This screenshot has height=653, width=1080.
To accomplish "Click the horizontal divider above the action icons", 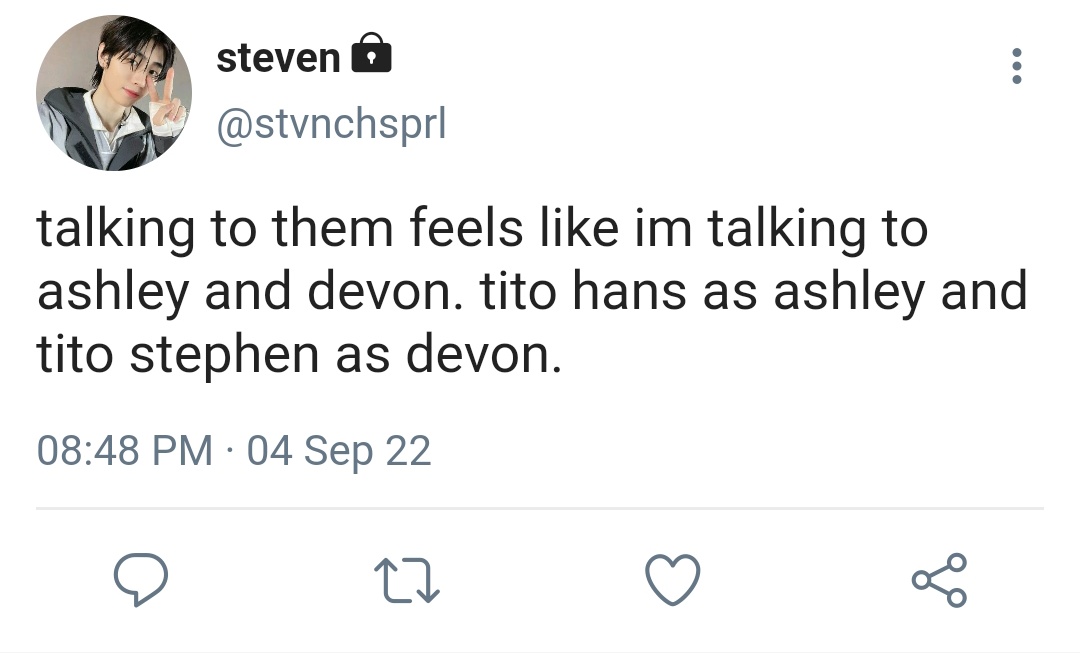I will coord(540,508).
